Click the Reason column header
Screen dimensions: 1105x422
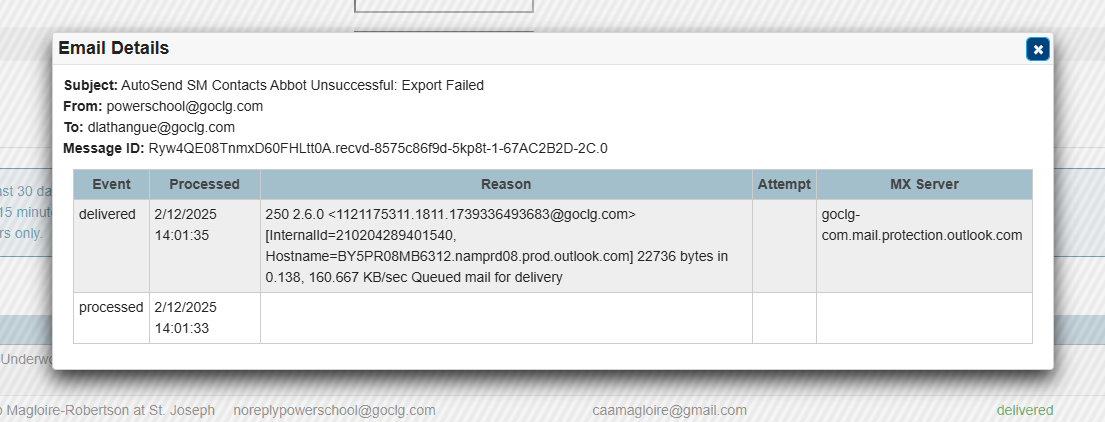point(506,185)
